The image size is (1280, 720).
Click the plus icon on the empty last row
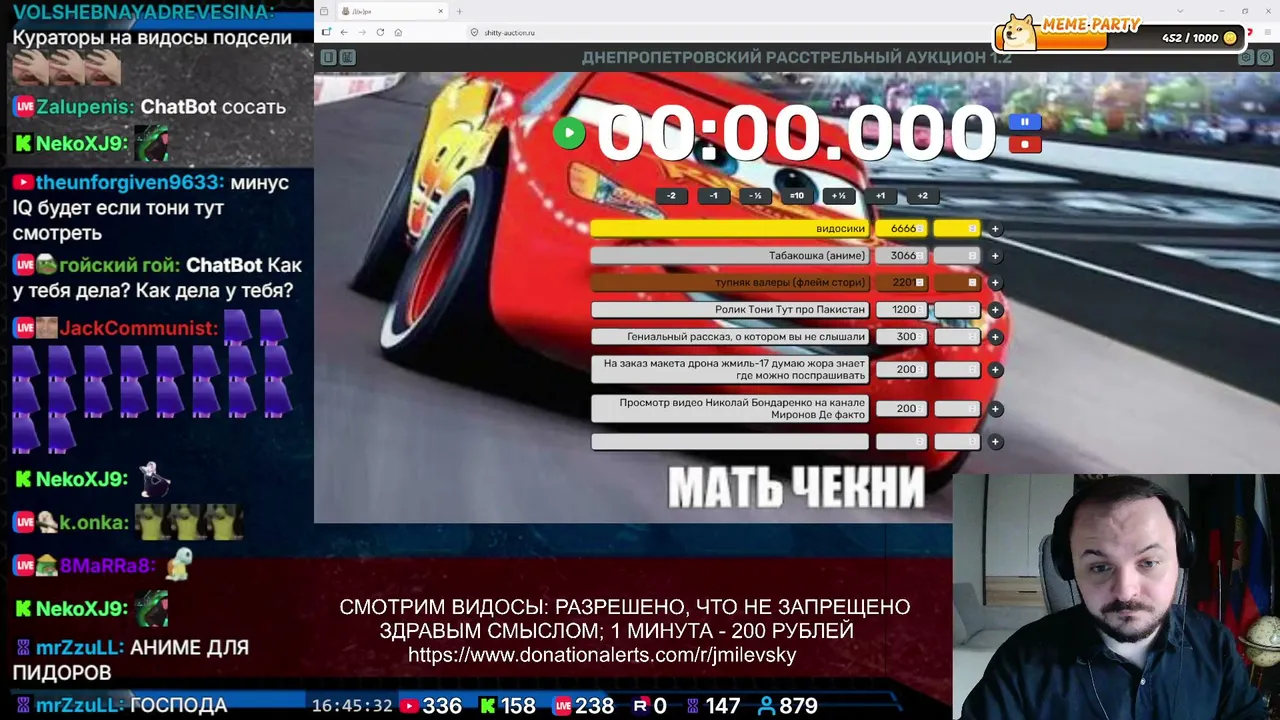(x=995, y=442)
